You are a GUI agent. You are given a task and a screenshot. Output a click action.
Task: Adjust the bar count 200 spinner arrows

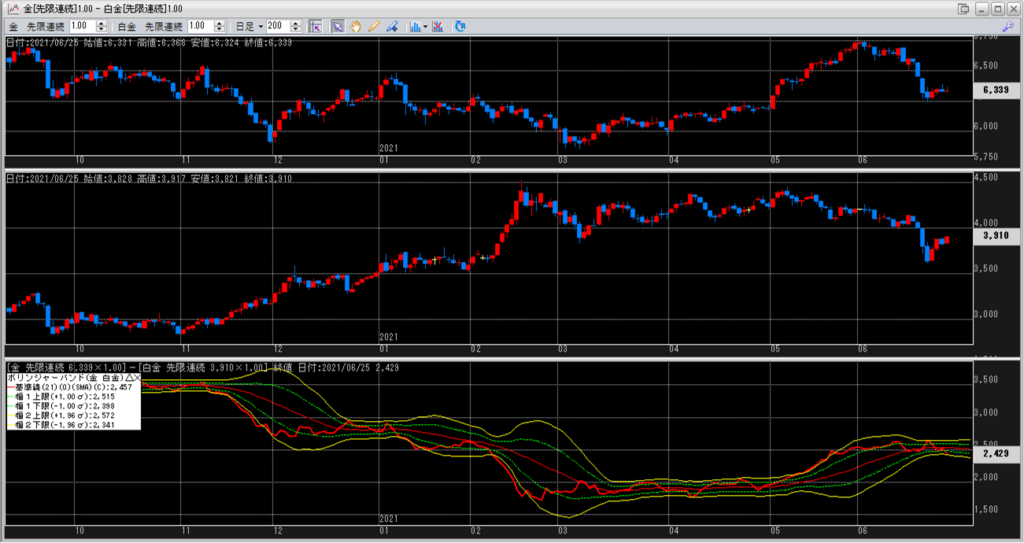[297, 25]
